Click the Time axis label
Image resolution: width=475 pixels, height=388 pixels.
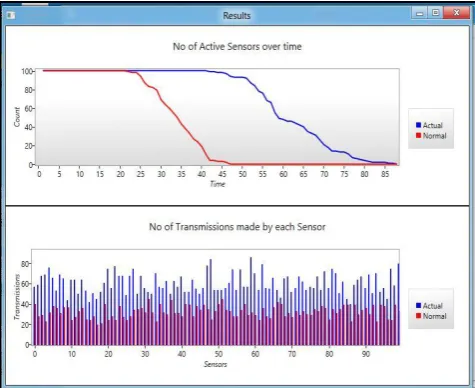point(217,184)
